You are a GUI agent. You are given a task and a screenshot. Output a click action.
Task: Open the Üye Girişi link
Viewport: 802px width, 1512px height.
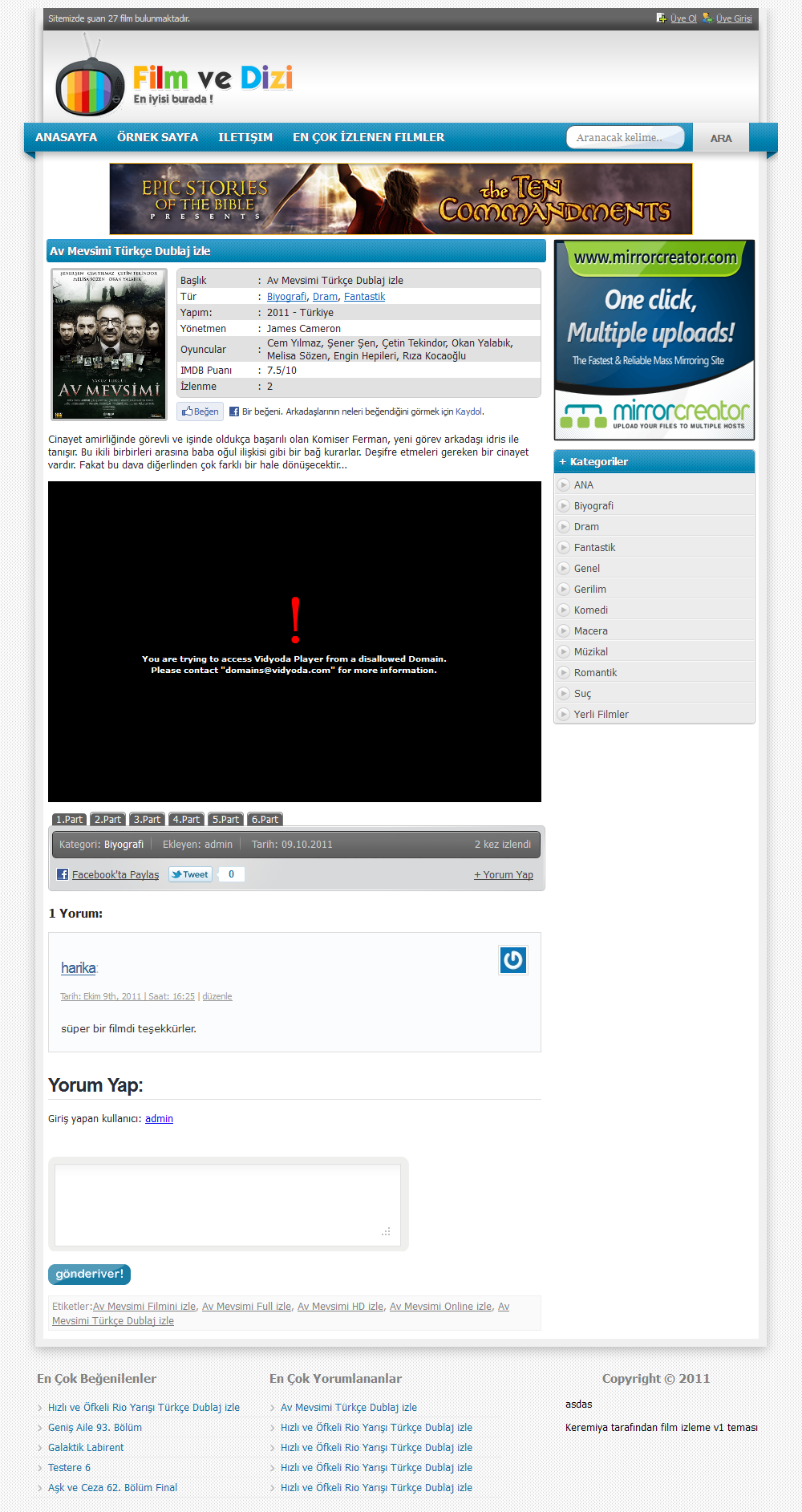(x=734, y=18)
